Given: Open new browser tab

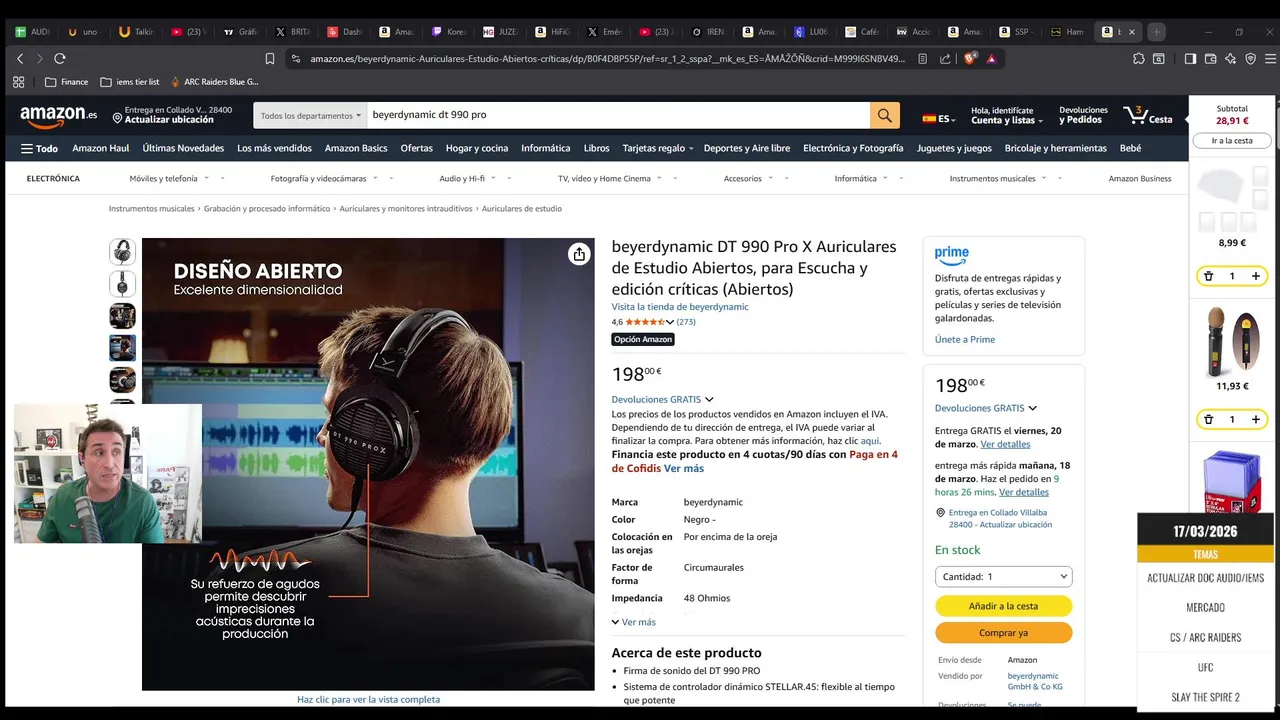Looking at the screenshot, I should coord(1157,32).
